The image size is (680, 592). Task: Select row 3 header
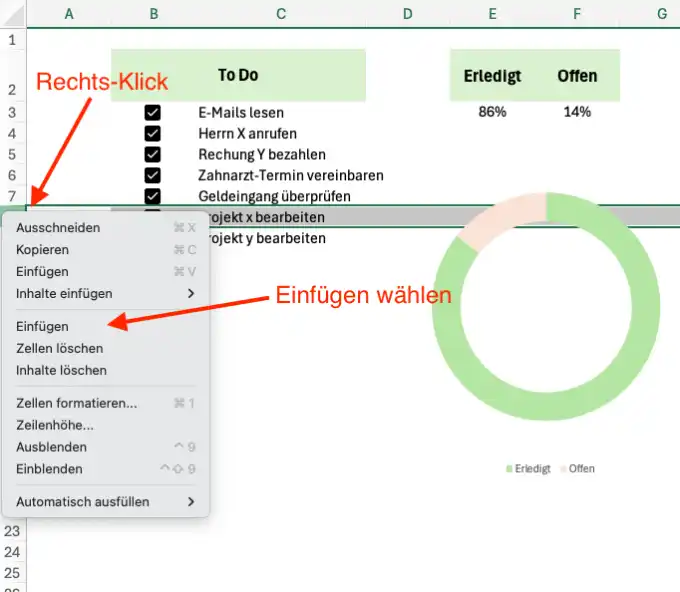(13, 113)
